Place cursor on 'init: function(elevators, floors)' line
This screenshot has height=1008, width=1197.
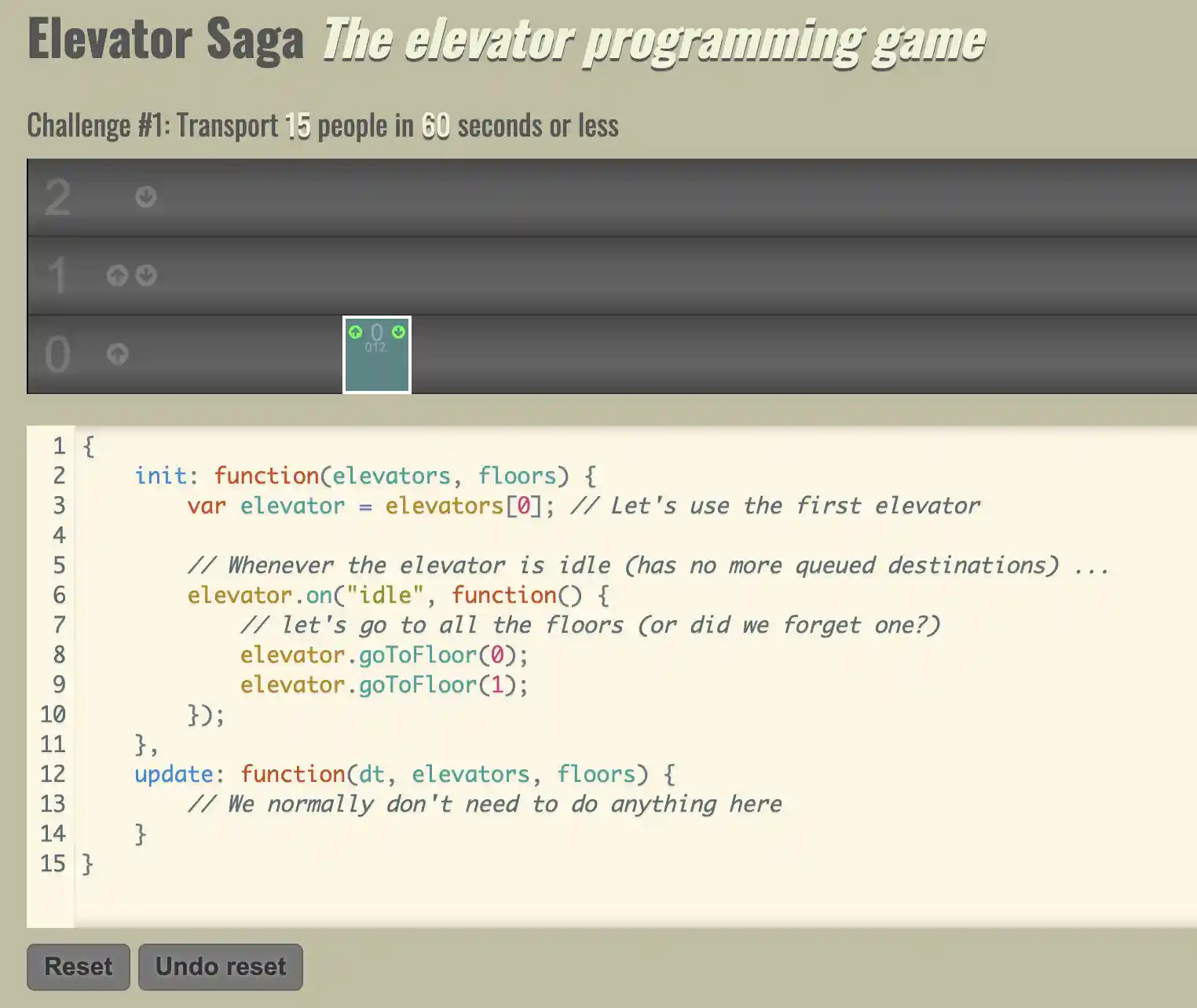point(366,476)
